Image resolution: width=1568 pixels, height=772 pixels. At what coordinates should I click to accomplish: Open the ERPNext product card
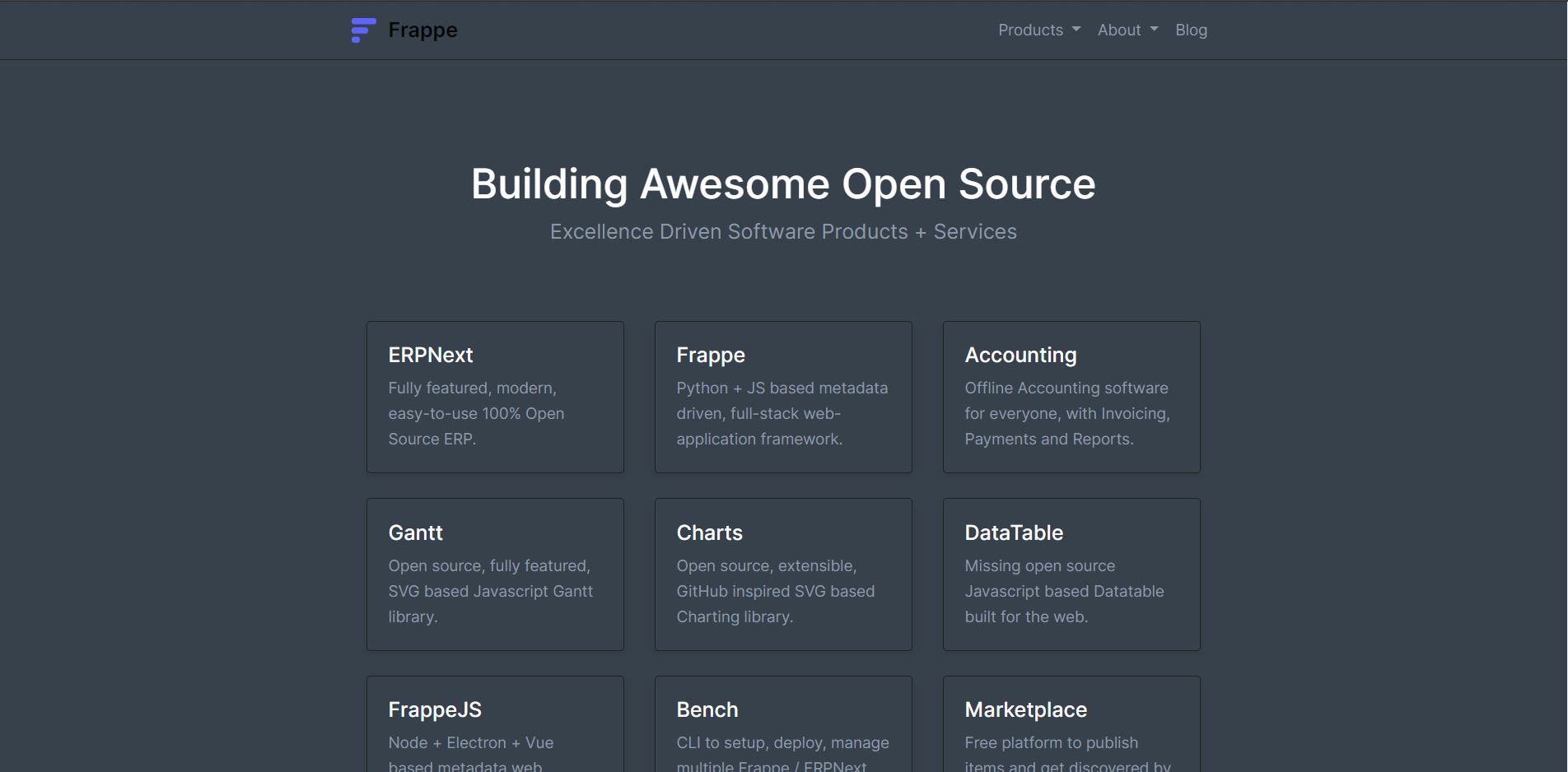tap(495, 397)
